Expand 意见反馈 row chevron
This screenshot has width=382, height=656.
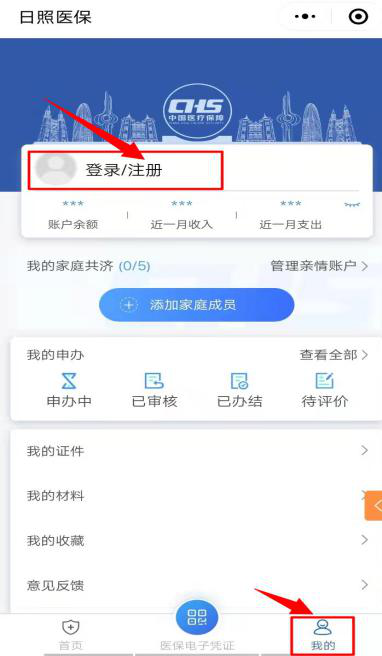point(364,584)
